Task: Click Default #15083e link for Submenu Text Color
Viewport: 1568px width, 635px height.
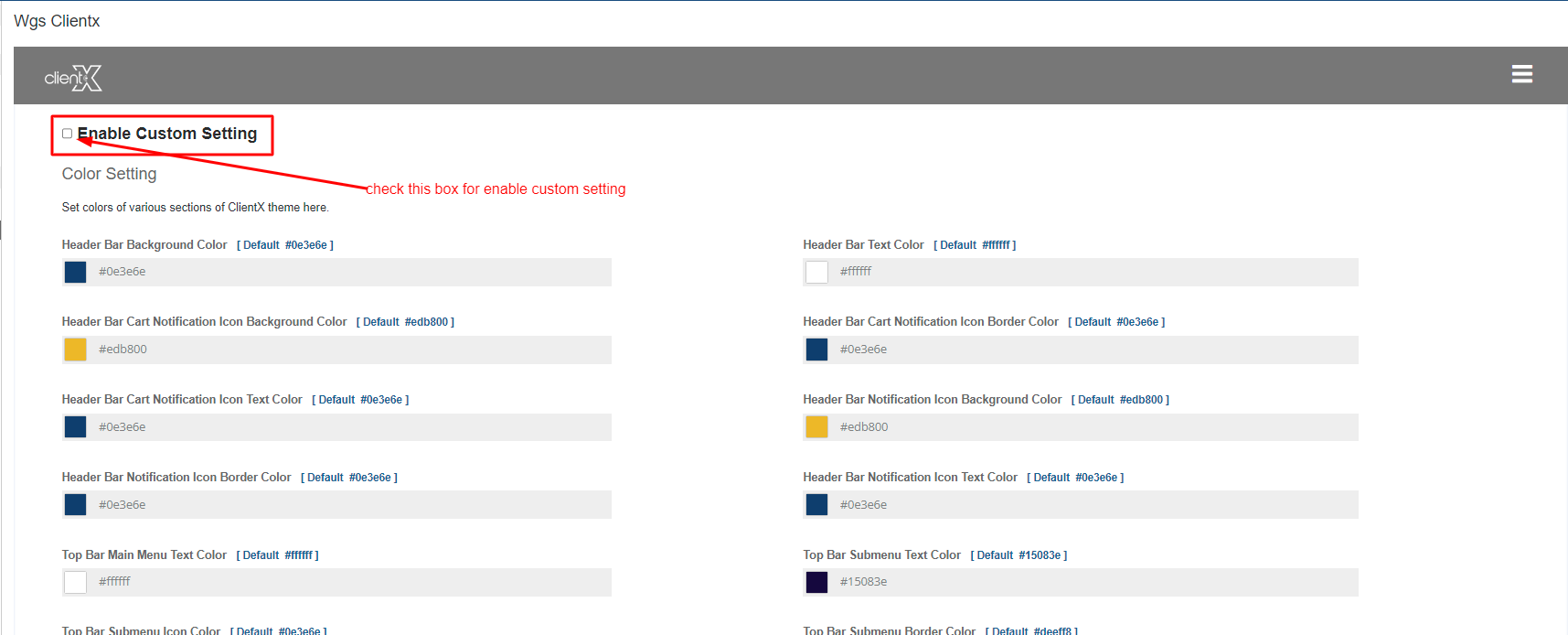Action: (1019, 555)
